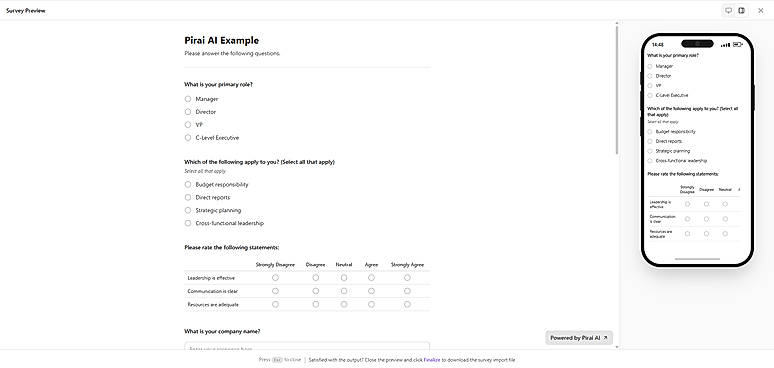Click the Strongly Agree column header
Viewport: 774px width, 368px height.
pyautogui.click(x=407, y=265)
